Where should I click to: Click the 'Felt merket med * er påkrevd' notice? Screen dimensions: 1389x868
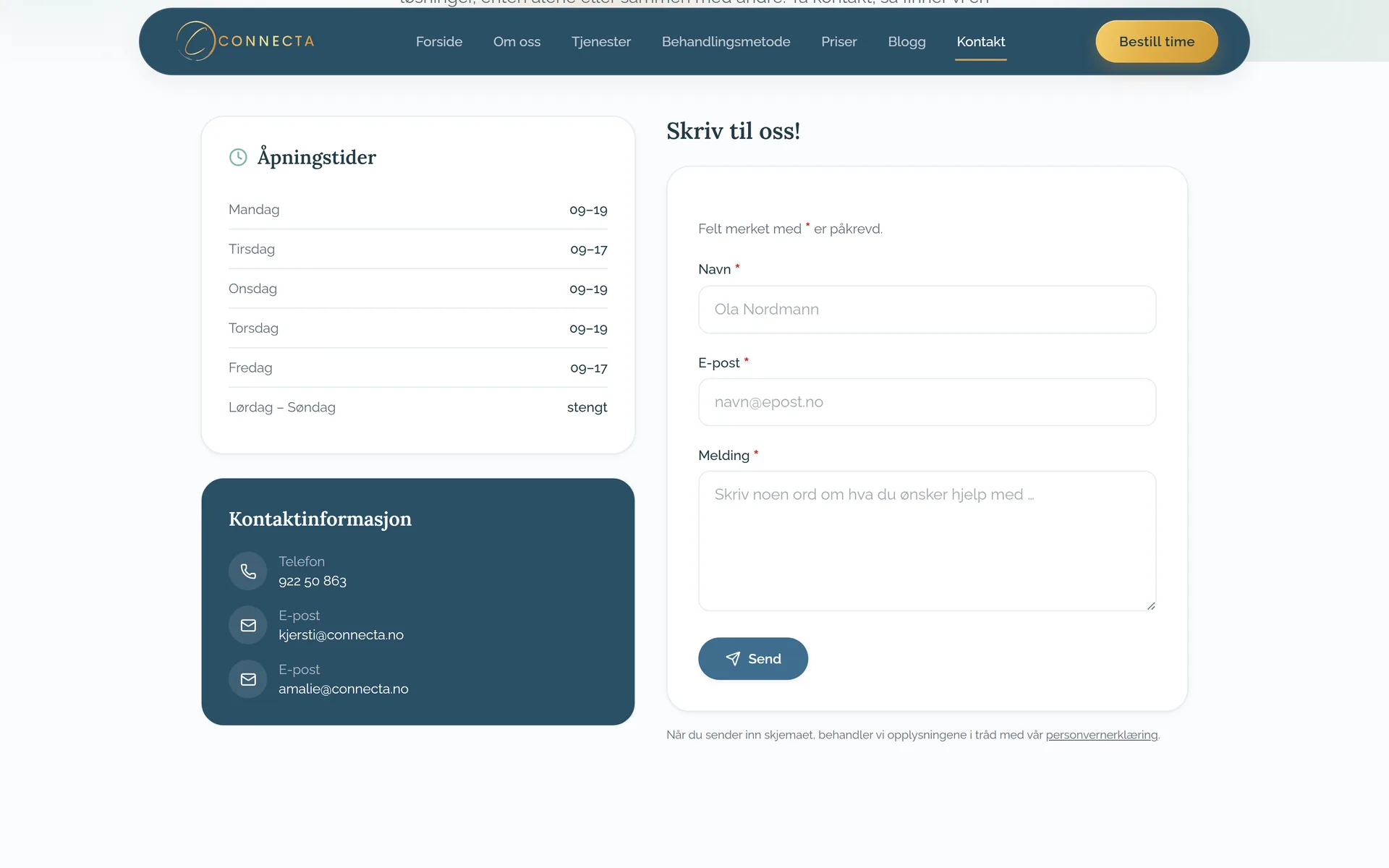click(x=790, y=229)
